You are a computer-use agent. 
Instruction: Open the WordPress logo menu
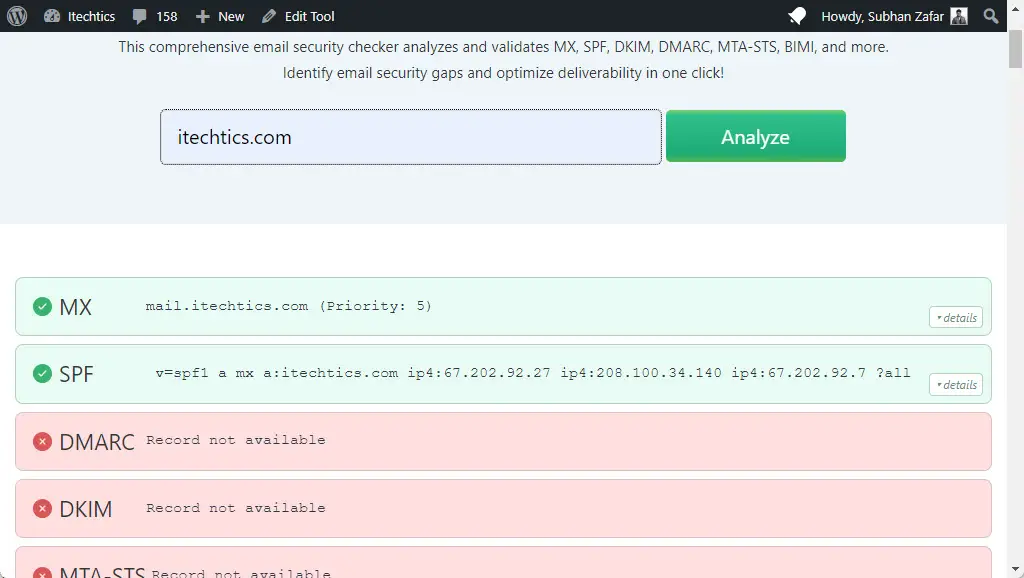17,16
